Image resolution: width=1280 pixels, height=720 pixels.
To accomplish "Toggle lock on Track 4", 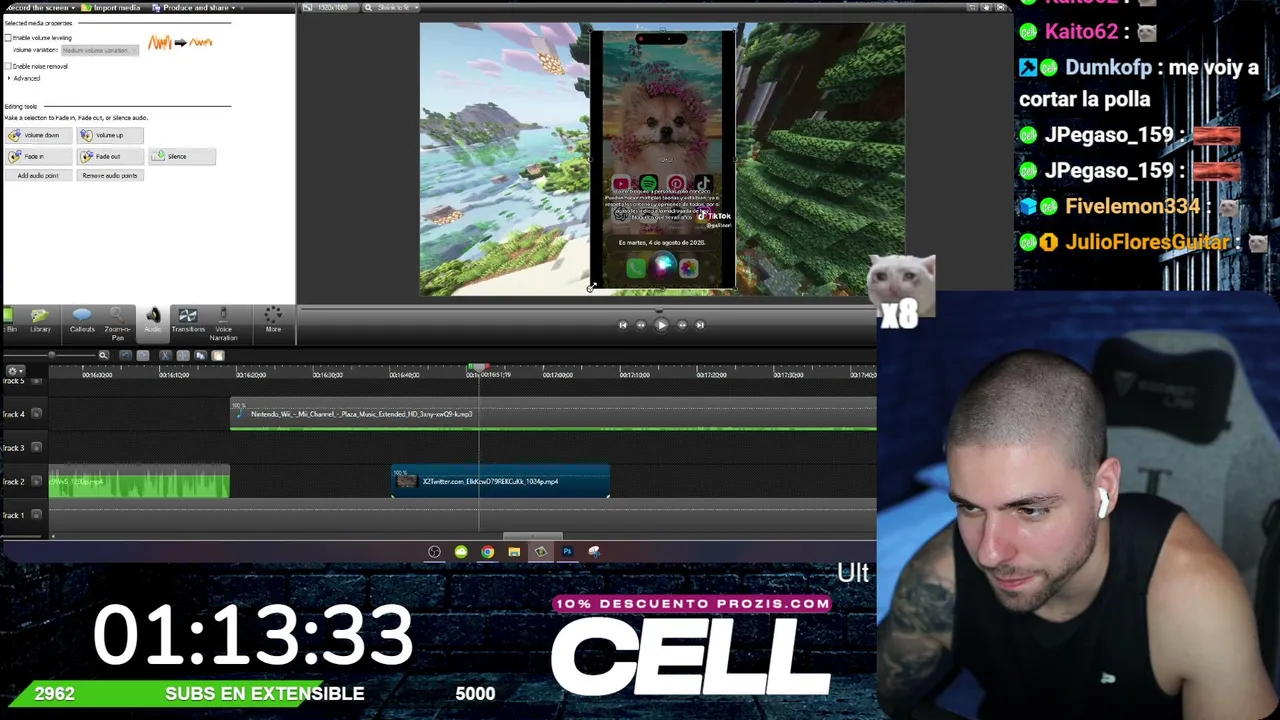I will tap(37, 414).
